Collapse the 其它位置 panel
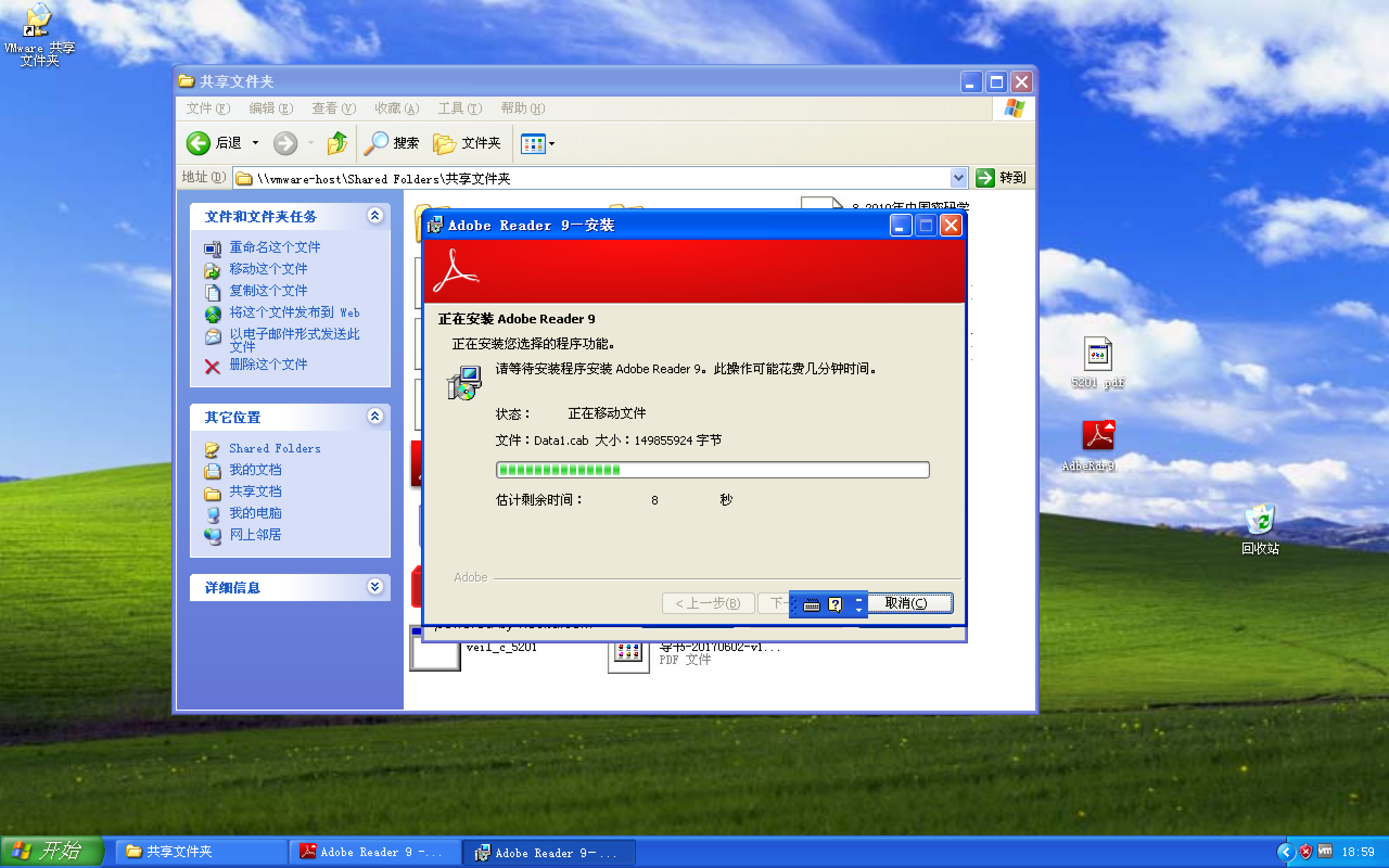This screenshot has height=868, width=1389. [375, 416]
